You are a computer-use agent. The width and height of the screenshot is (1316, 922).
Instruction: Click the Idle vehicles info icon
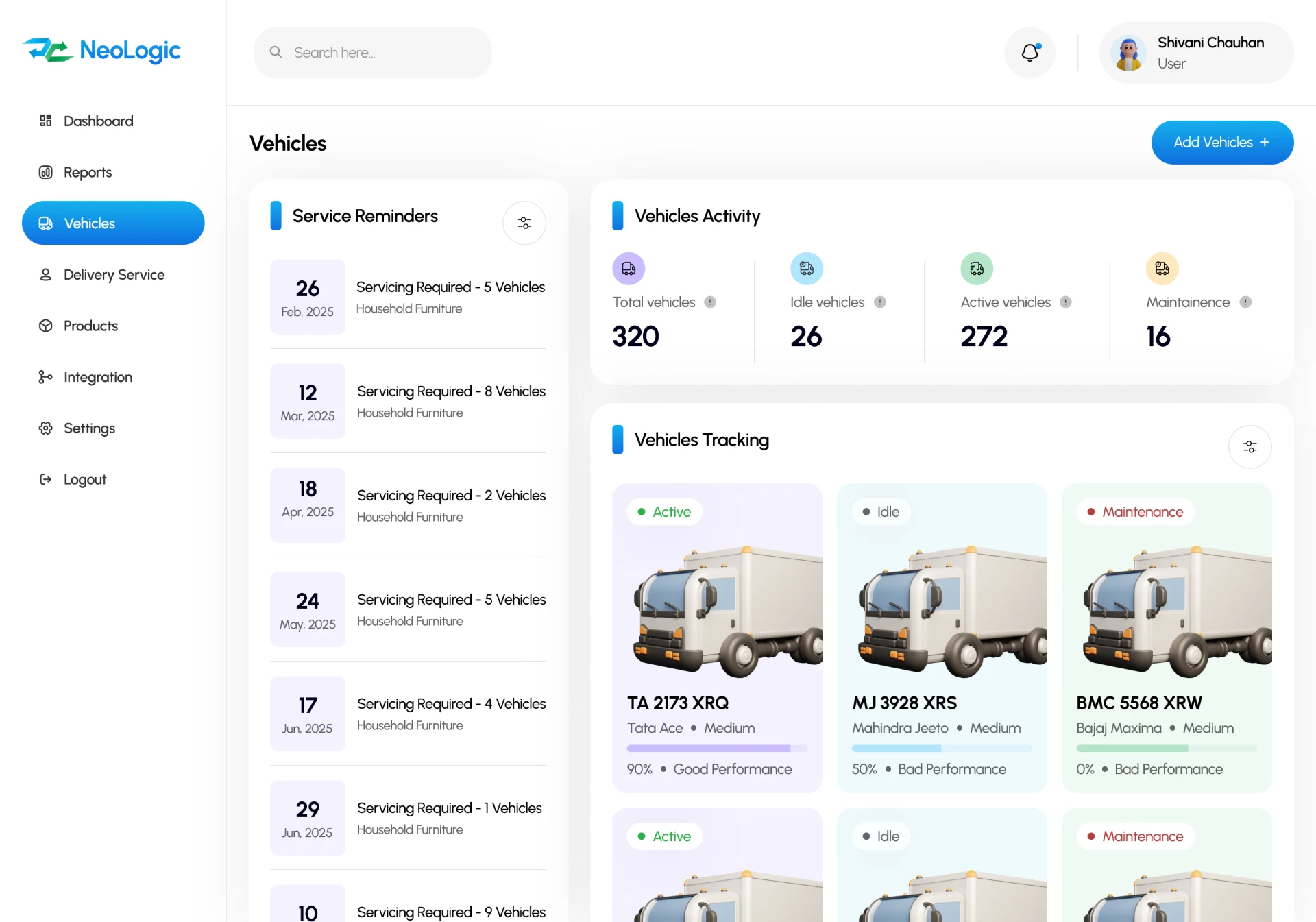(x=880, y=302)
